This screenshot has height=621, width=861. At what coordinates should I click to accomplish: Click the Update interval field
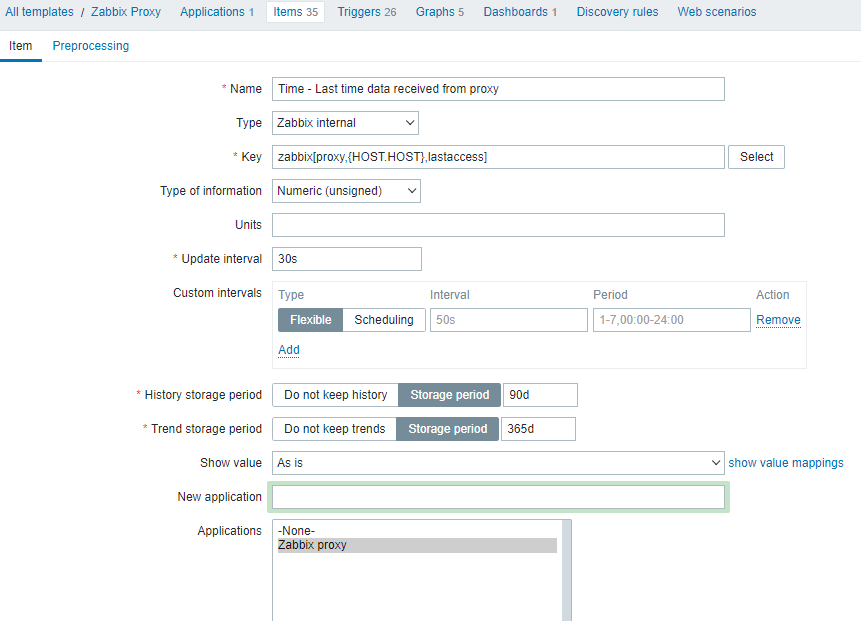[347, 259]
